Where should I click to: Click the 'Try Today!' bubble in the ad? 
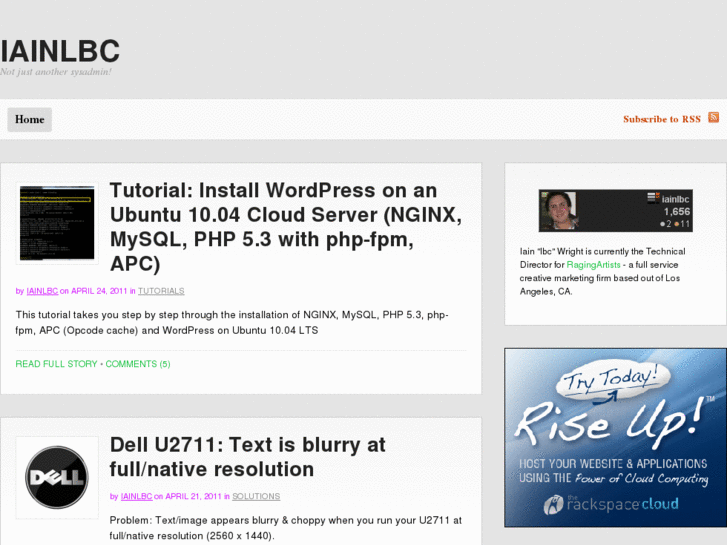[x=613, y=380]
